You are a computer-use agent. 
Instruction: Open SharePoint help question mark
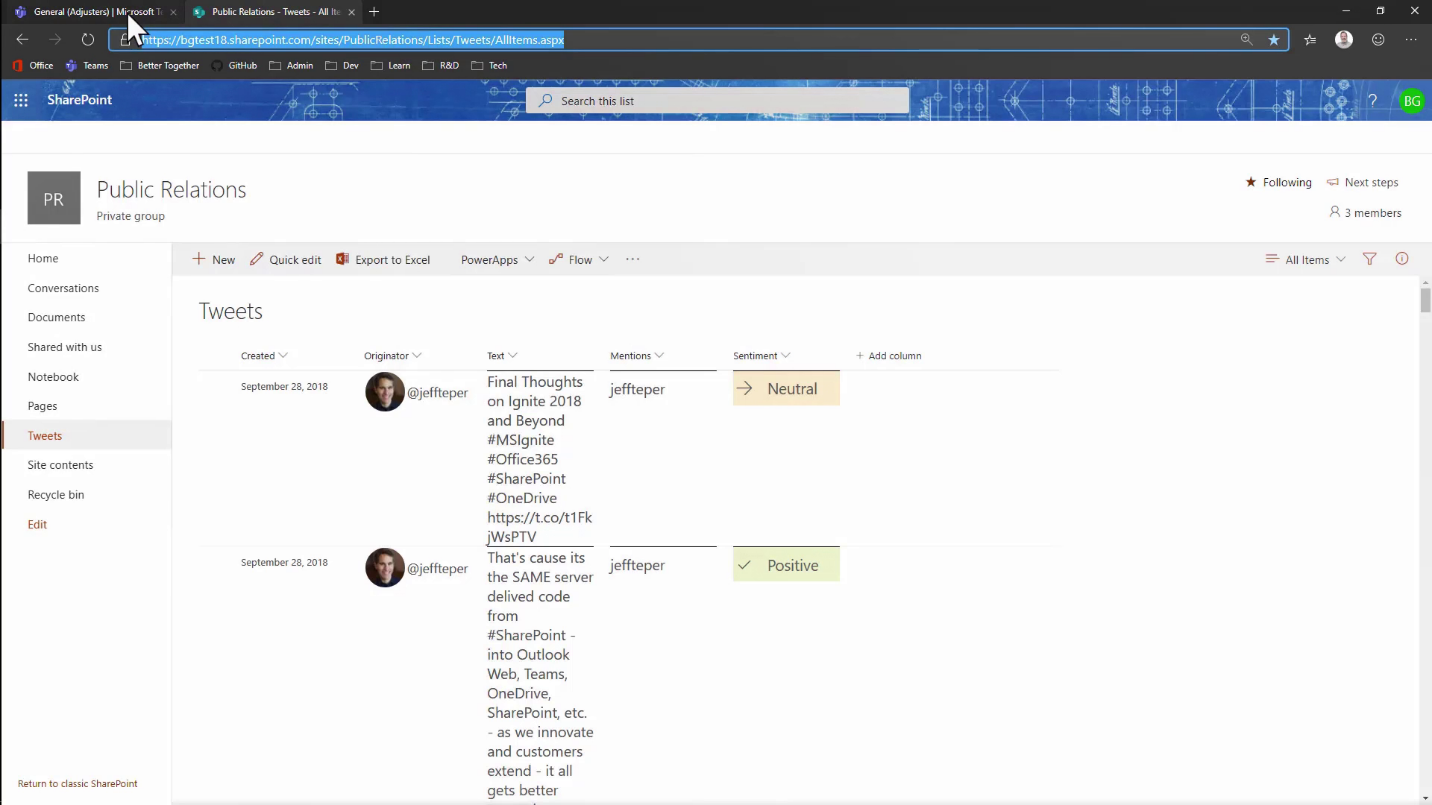click(1373, 101)
